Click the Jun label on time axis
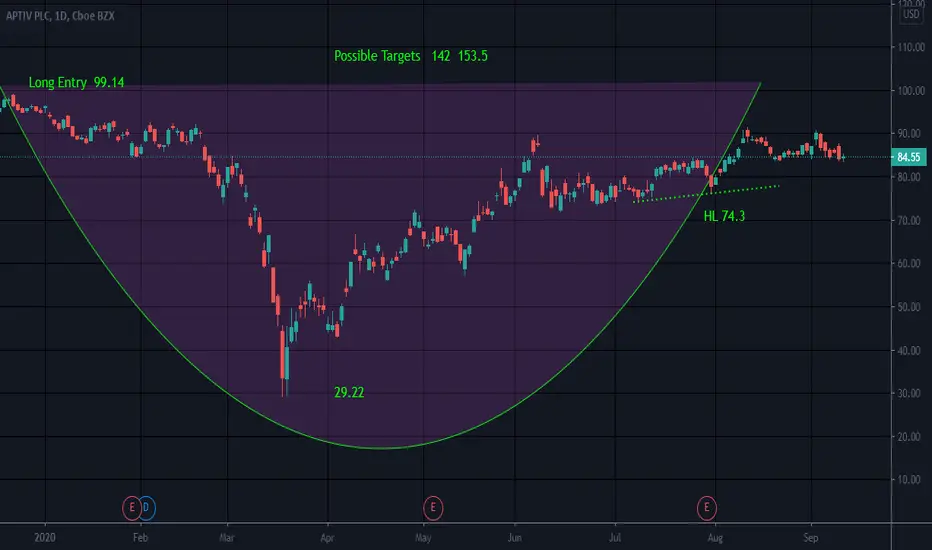932x550 pixels. tap(515, 538)
